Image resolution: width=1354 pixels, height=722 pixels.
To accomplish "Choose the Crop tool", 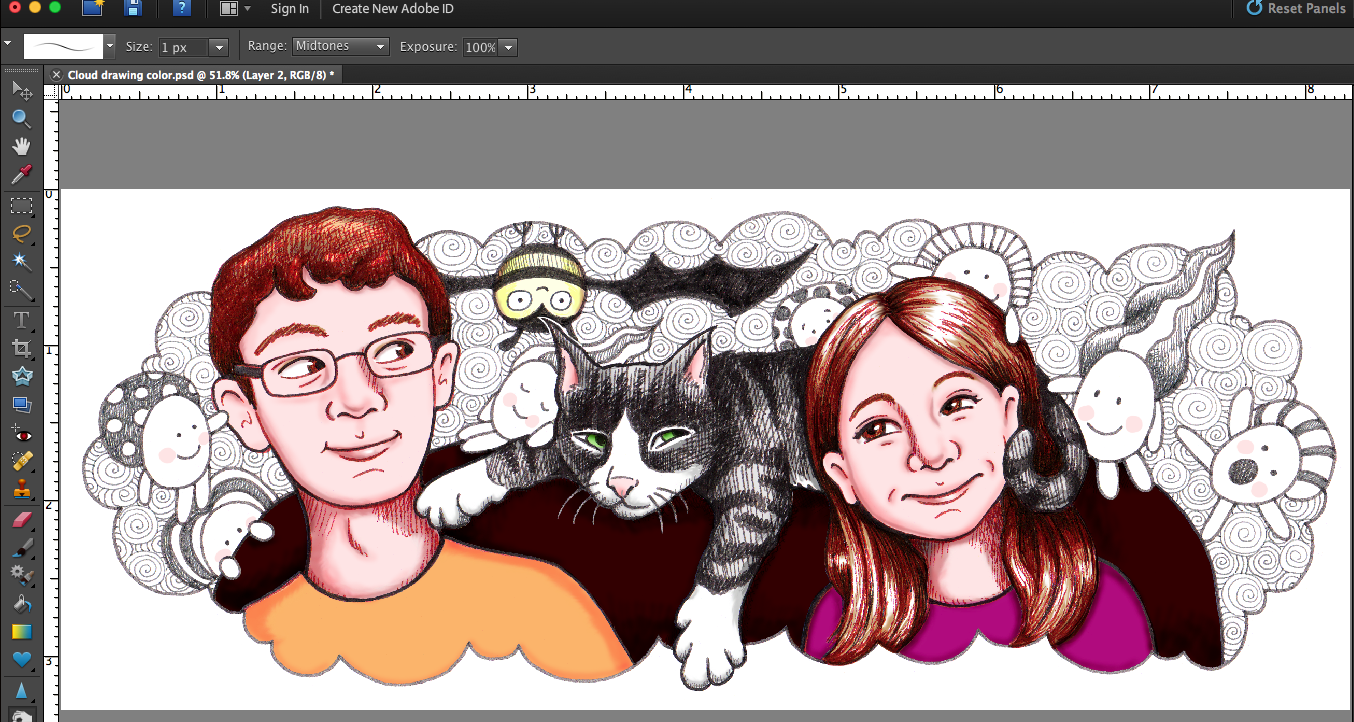I will (x=21, y=348).
